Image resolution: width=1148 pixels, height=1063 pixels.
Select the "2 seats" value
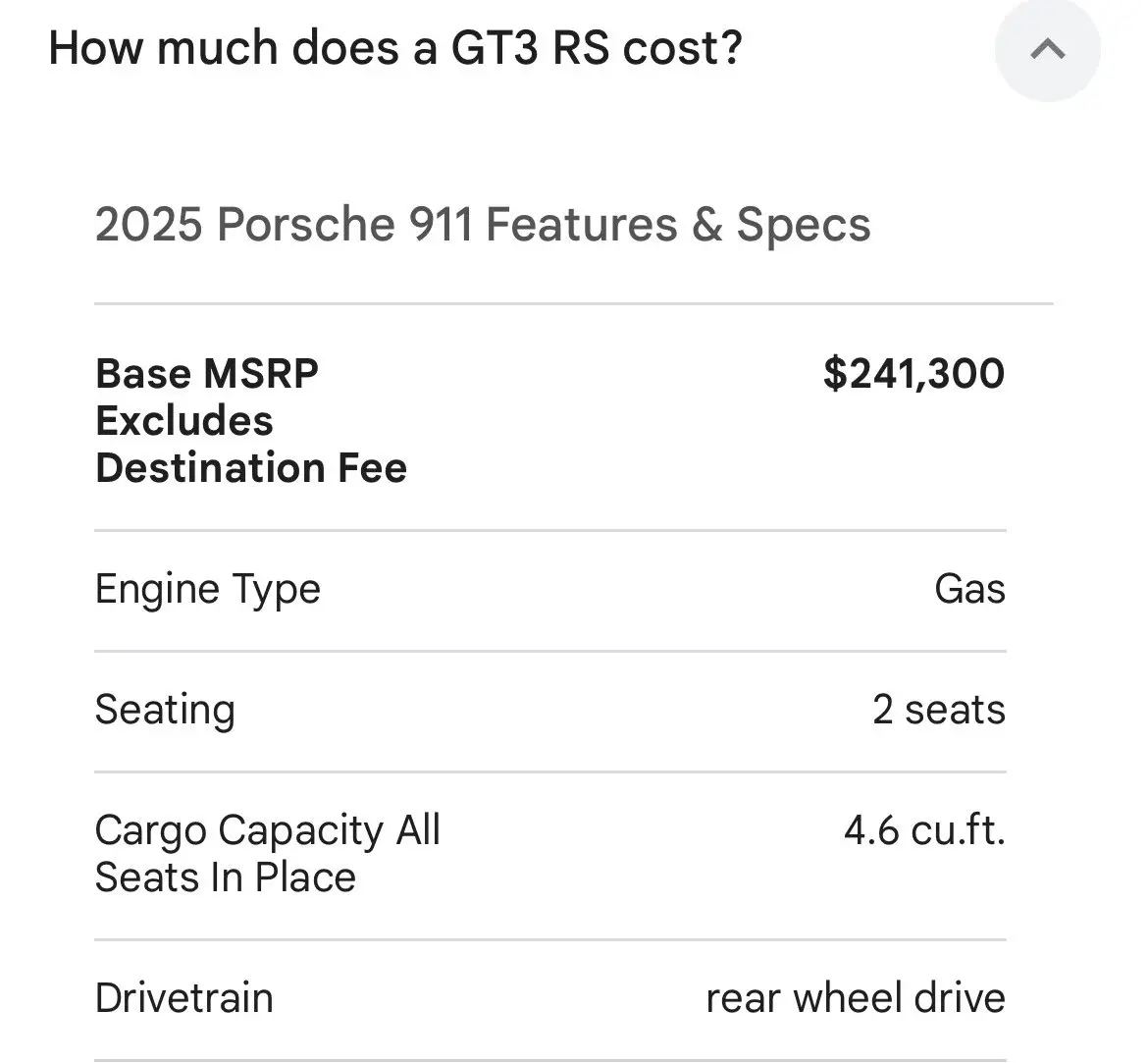(x=938, y=711)
